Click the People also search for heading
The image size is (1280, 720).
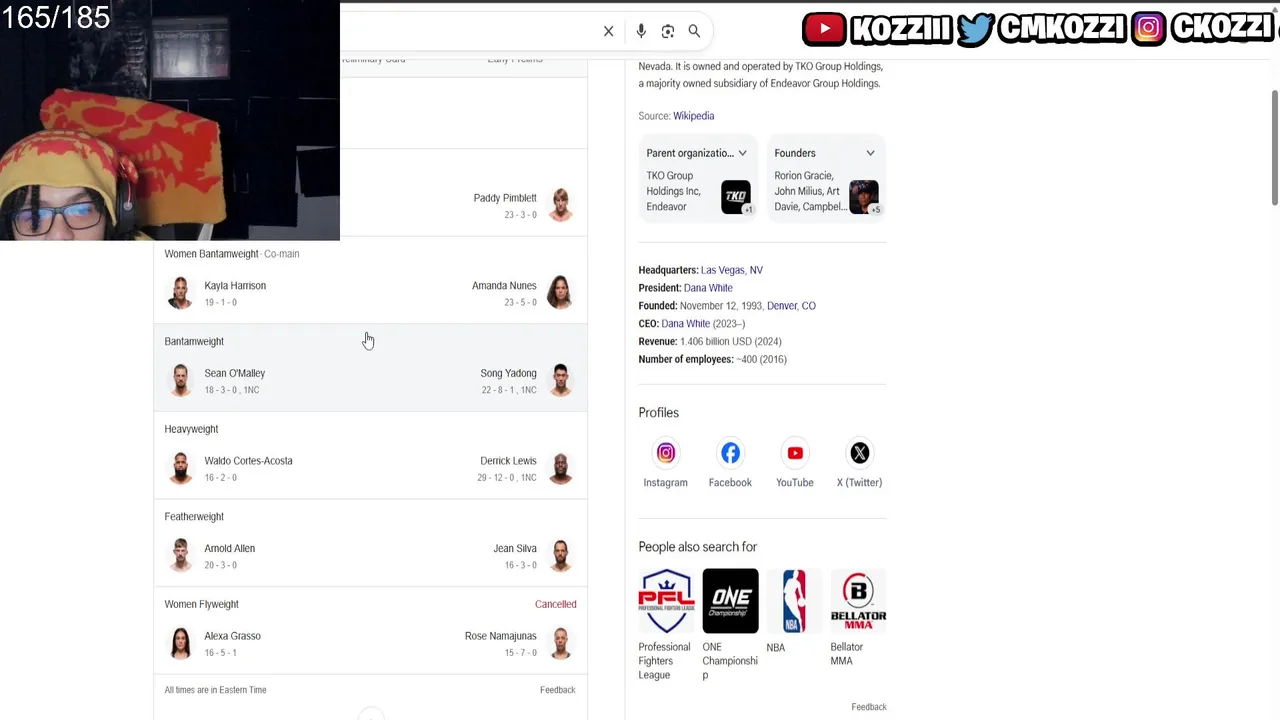[698, 547]
